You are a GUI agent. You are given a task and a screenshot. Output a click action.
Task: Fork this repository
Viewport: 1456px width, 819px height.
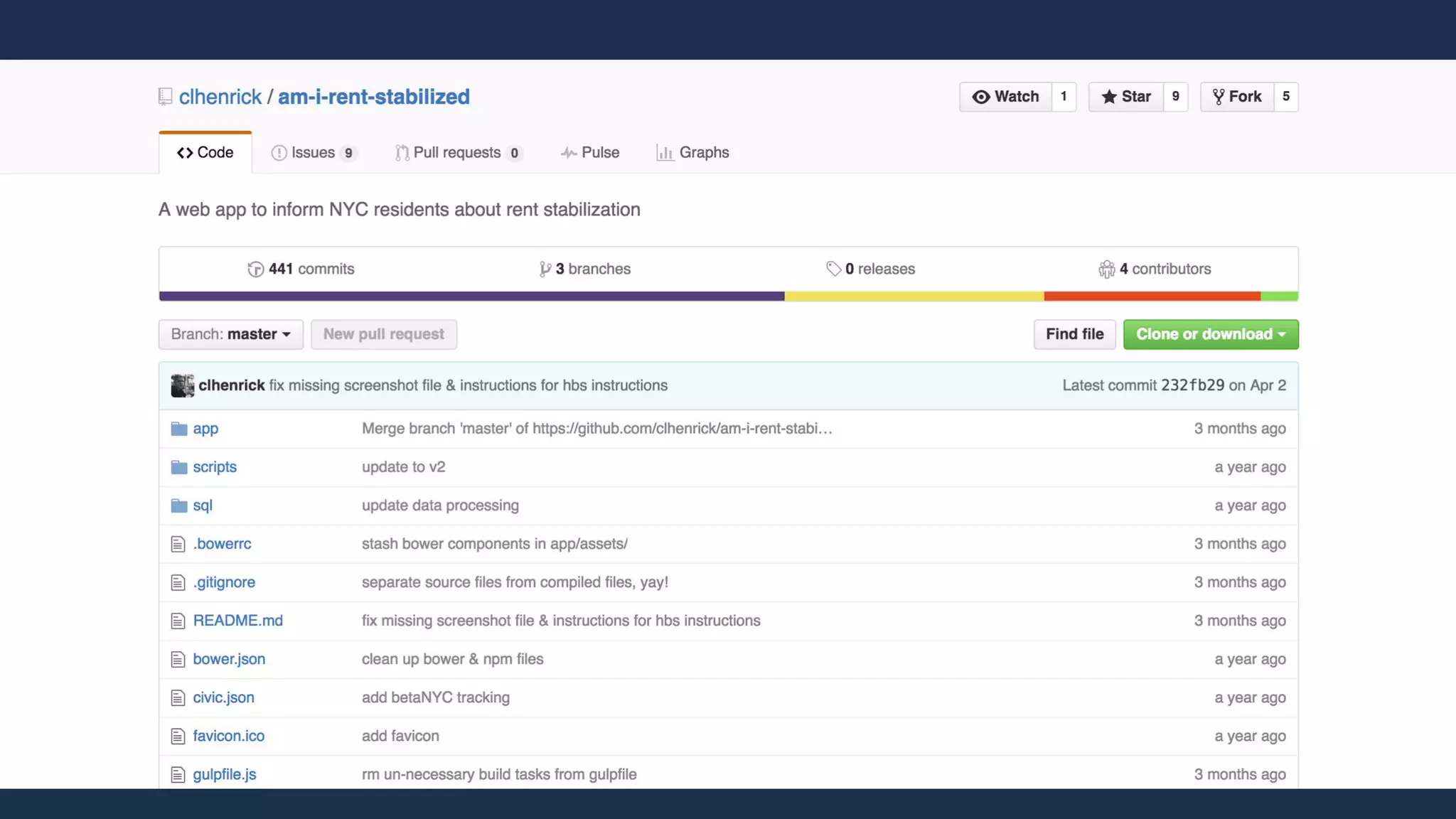1237,97
